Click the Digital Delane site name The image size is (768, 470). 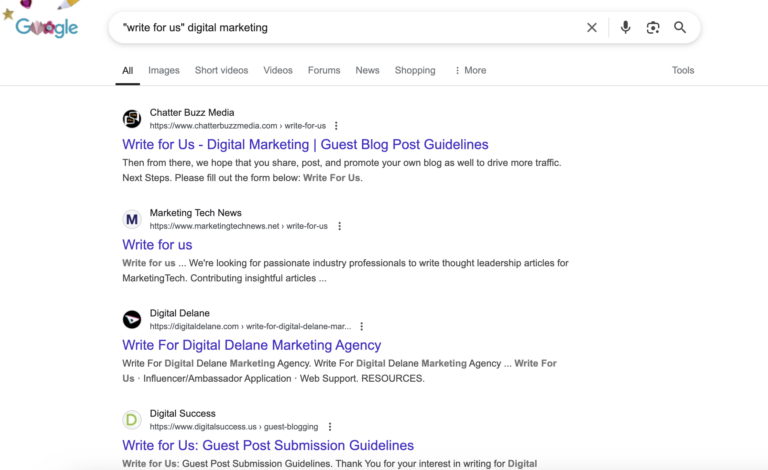[180, 313]
